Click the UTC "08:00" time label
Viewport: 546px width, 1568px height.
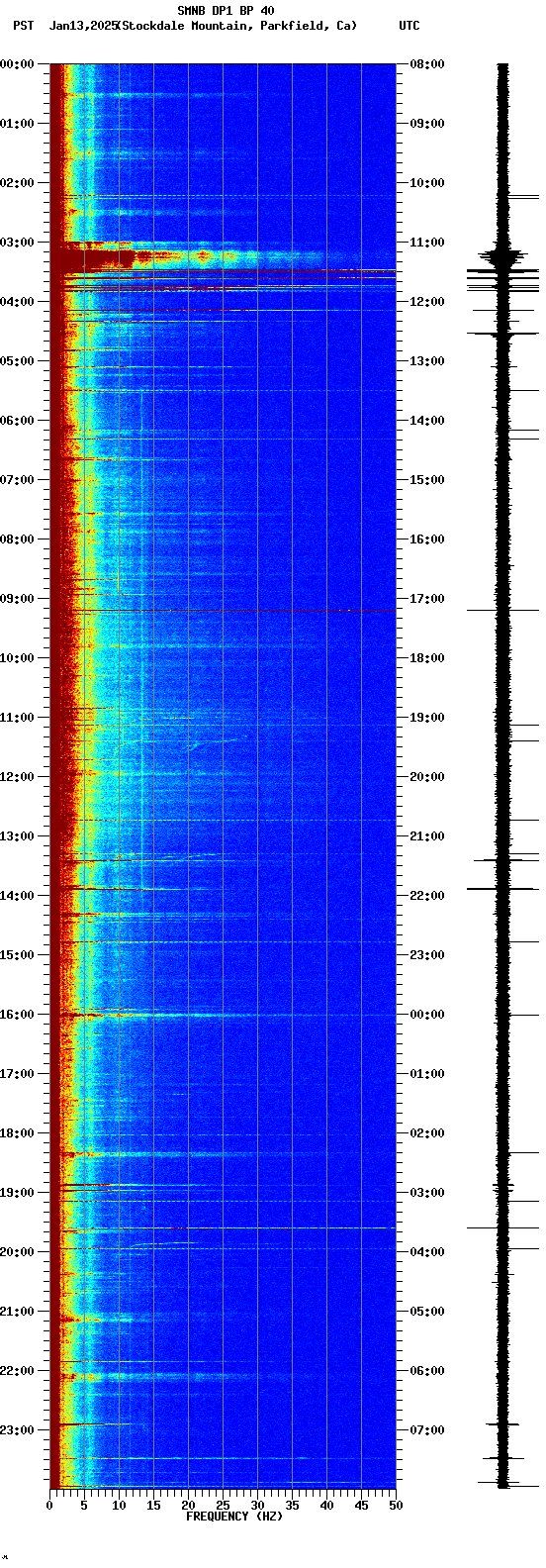pyautogui.click(x=427, y=64)
